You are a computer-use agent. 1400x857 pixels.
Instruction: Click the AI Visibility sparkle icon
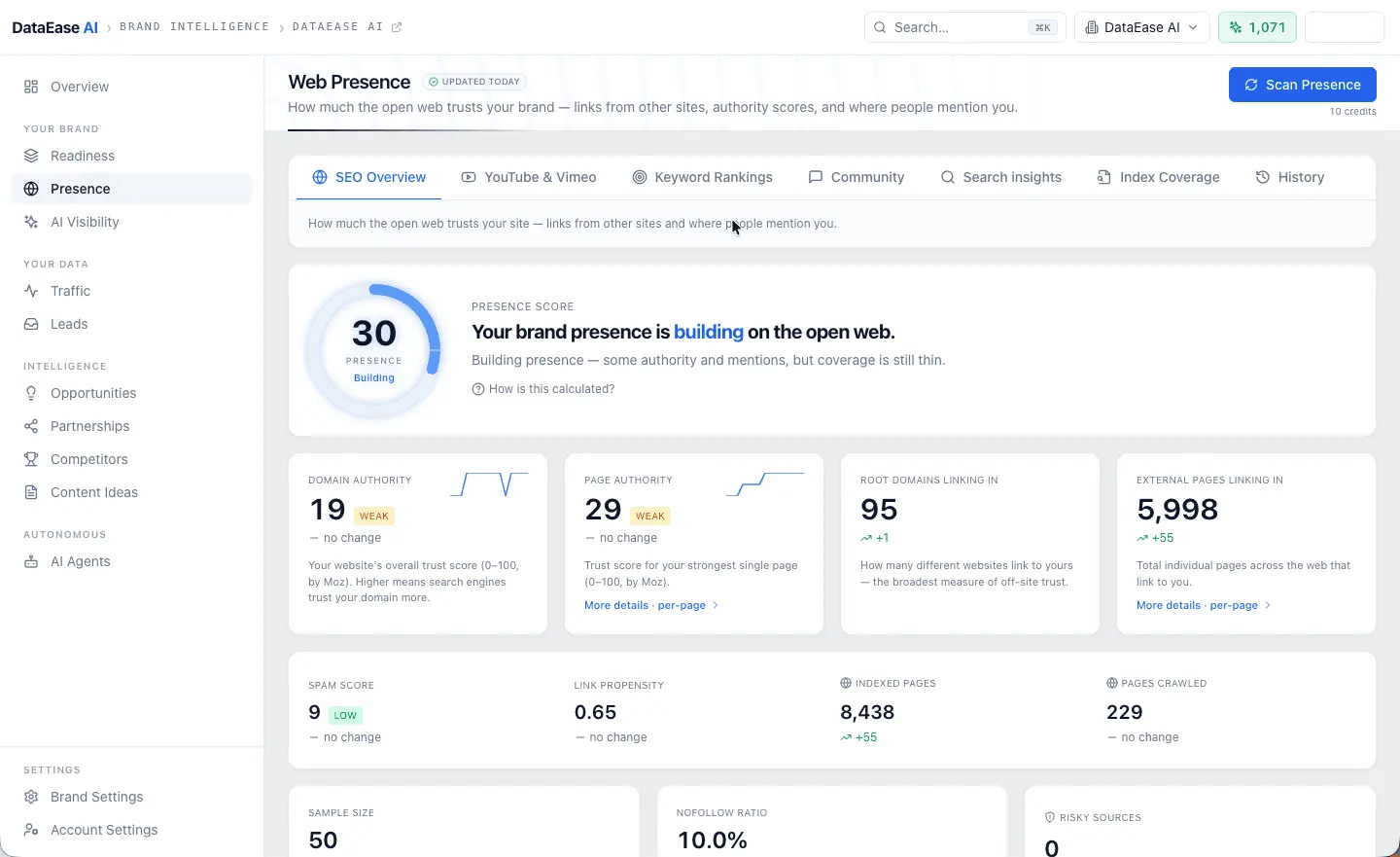tap(31, 222)
